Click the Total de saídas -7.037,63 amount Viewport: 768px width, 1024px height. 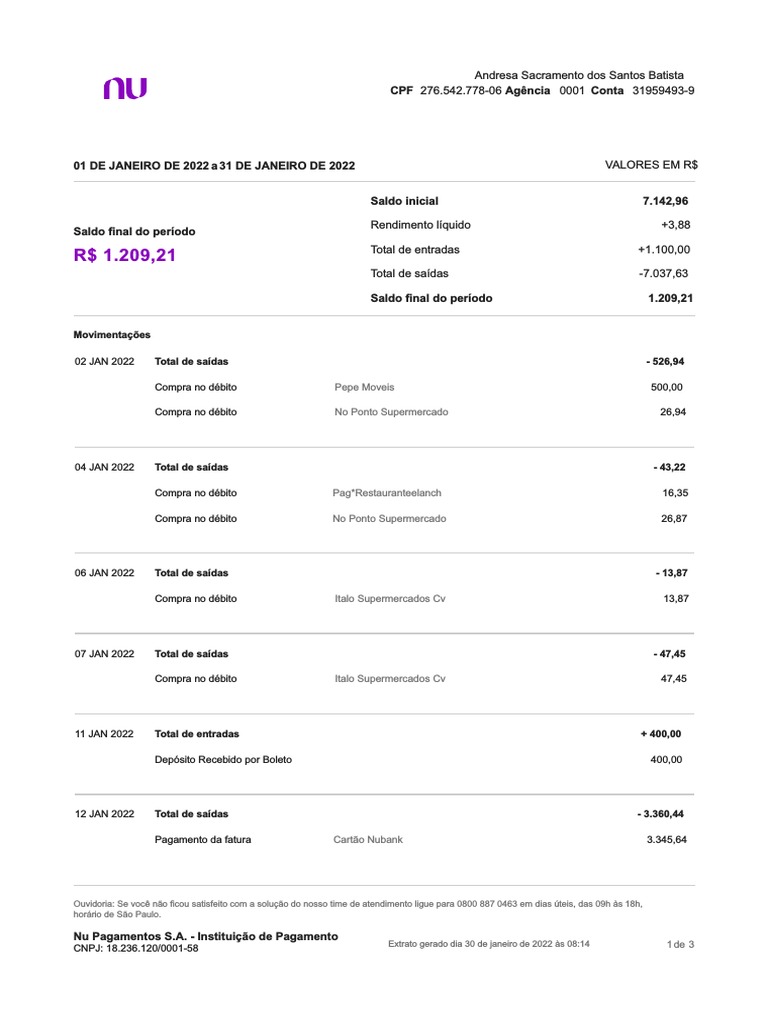pyautogui.click(x=664, y=274)
